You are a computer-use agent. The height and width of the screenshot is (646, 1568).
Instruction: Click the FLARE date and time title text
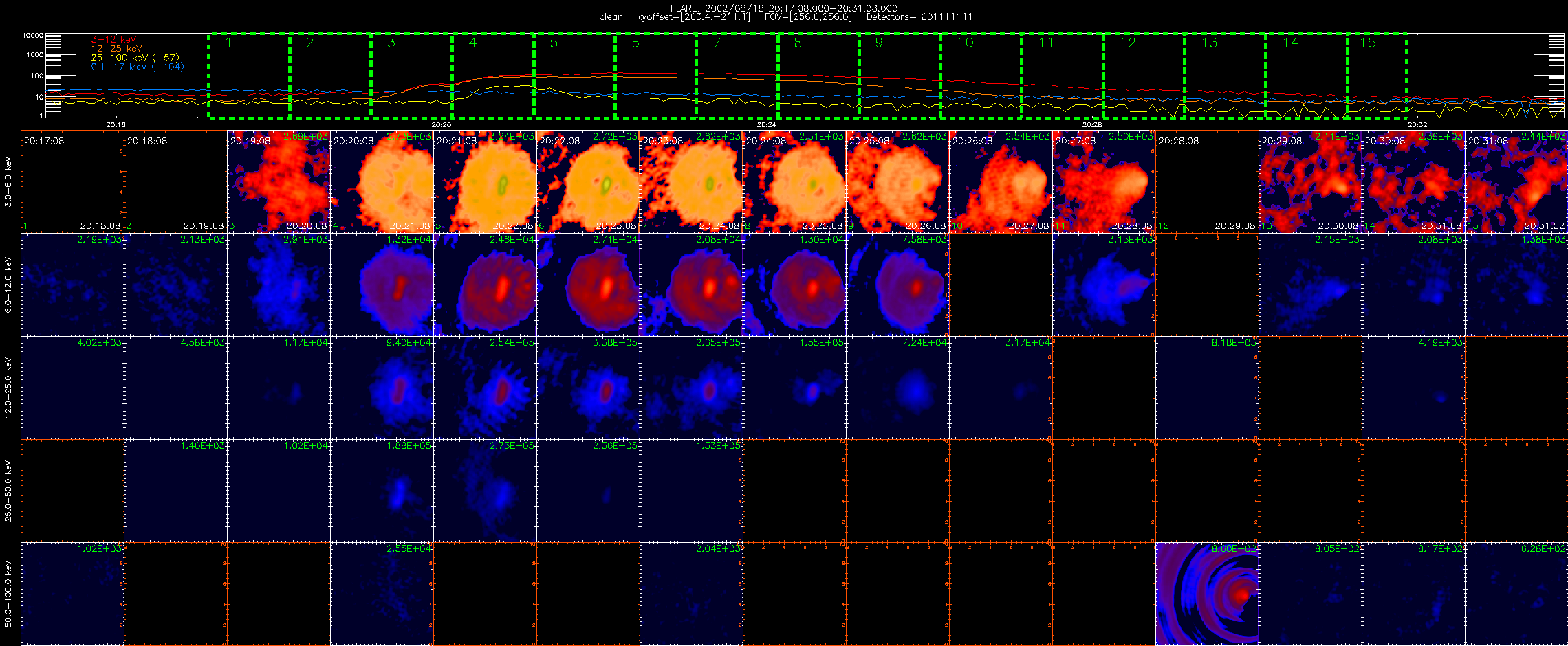tap(784, 8)
